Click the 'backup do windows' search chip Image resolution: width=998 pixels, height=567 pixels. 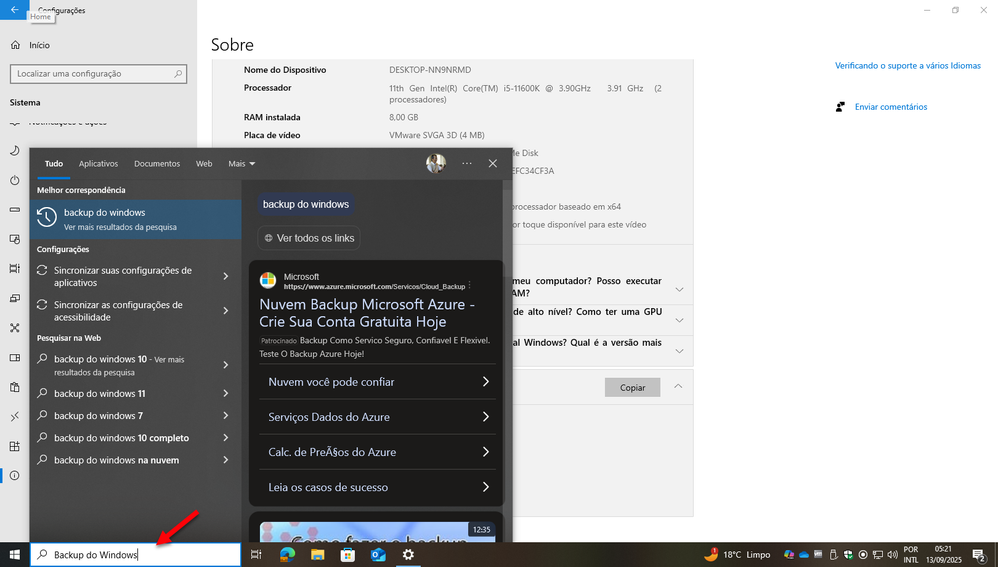coord(306,204)
